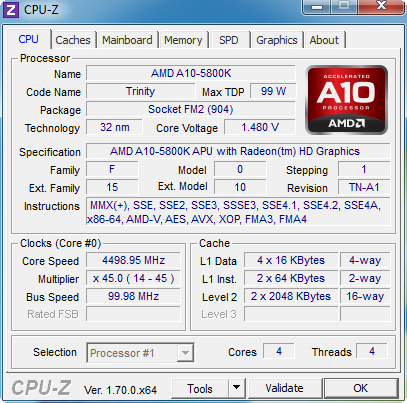Screen dimensions: 407x403
Task: Open the Processor #1 selection dropdown
Action: pos(140,353)
